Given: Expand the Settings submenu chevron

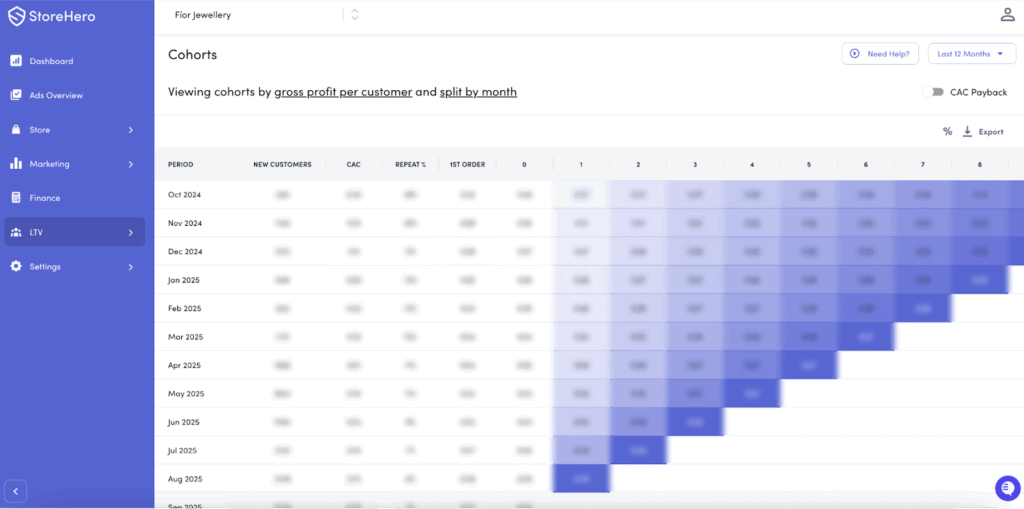Looking at the screenshot, I should pyautogui.click(x=131, y=267).
